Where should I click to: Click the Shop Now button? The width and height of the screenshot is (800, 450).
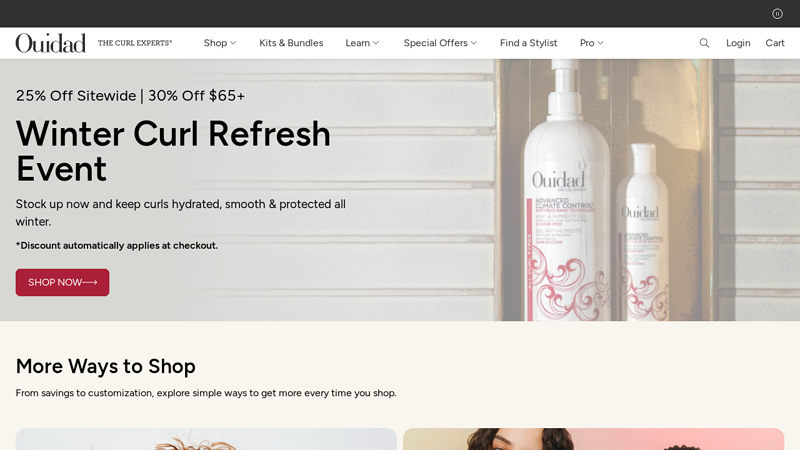tap(62, 282)
